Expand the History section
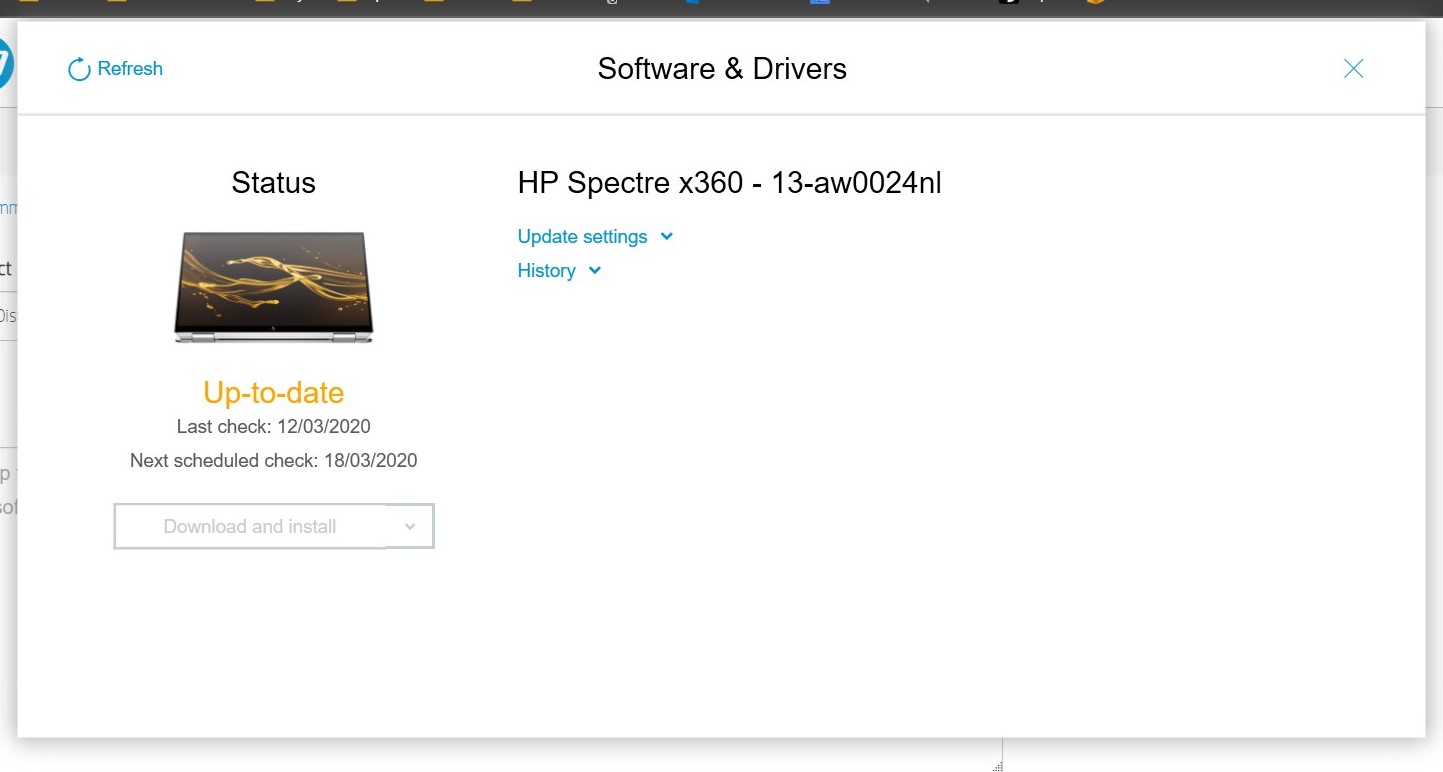The image size is (1443, 772). [x=547, y=270]
